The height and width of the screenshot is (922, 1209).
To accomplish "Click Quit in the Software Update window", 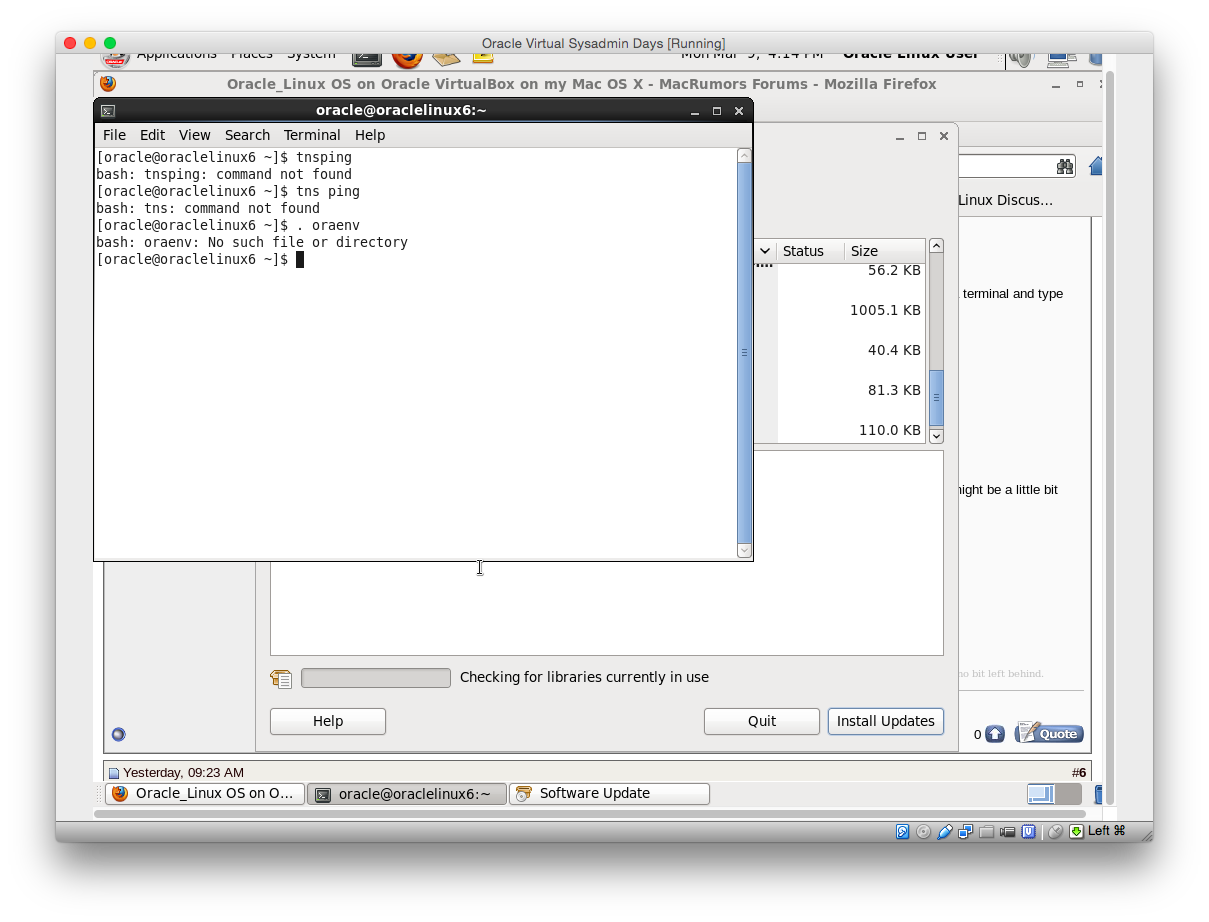I will [x=762, y=721].
